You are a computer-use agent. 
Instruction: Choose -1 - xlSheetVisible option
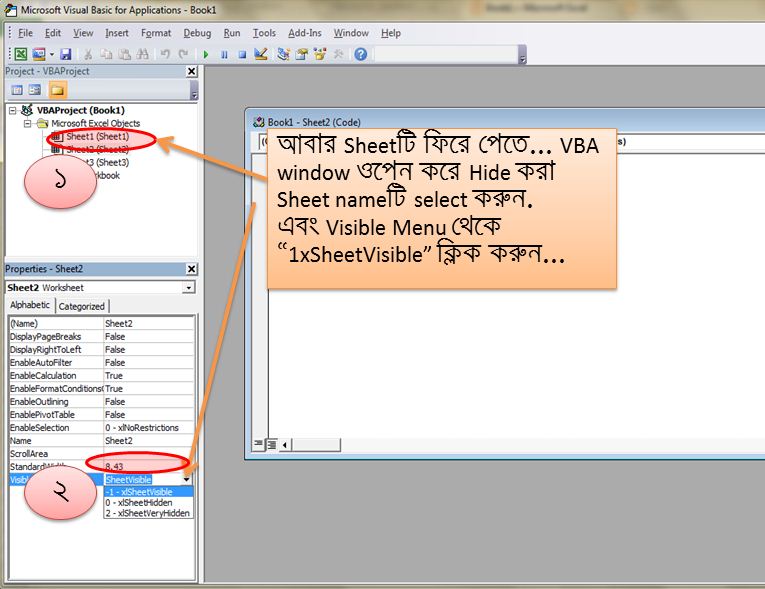[x=149, y=492]
